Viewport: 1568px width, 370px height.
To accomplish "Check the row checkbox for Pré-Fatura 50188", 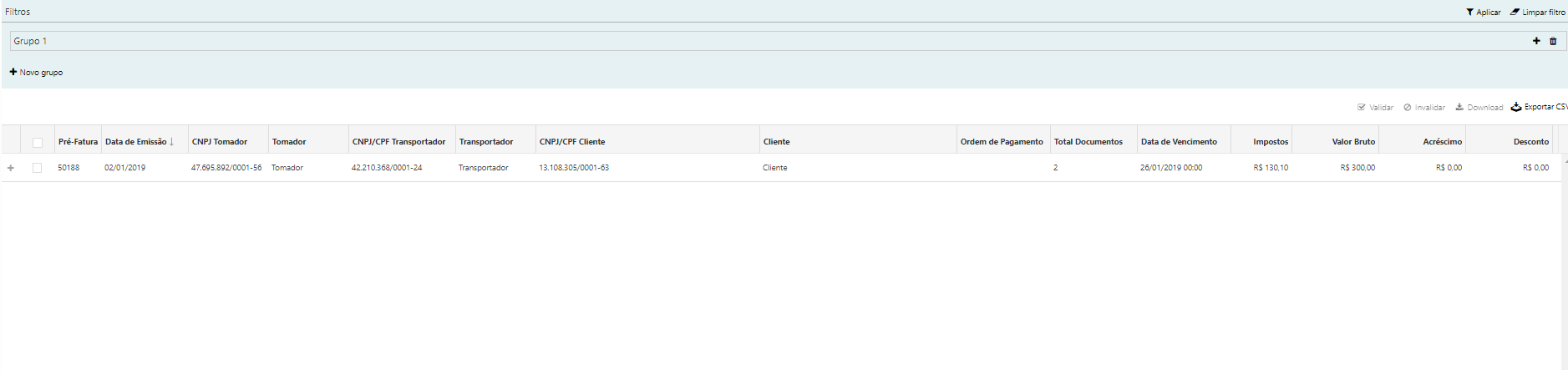I will pos(37,168).
